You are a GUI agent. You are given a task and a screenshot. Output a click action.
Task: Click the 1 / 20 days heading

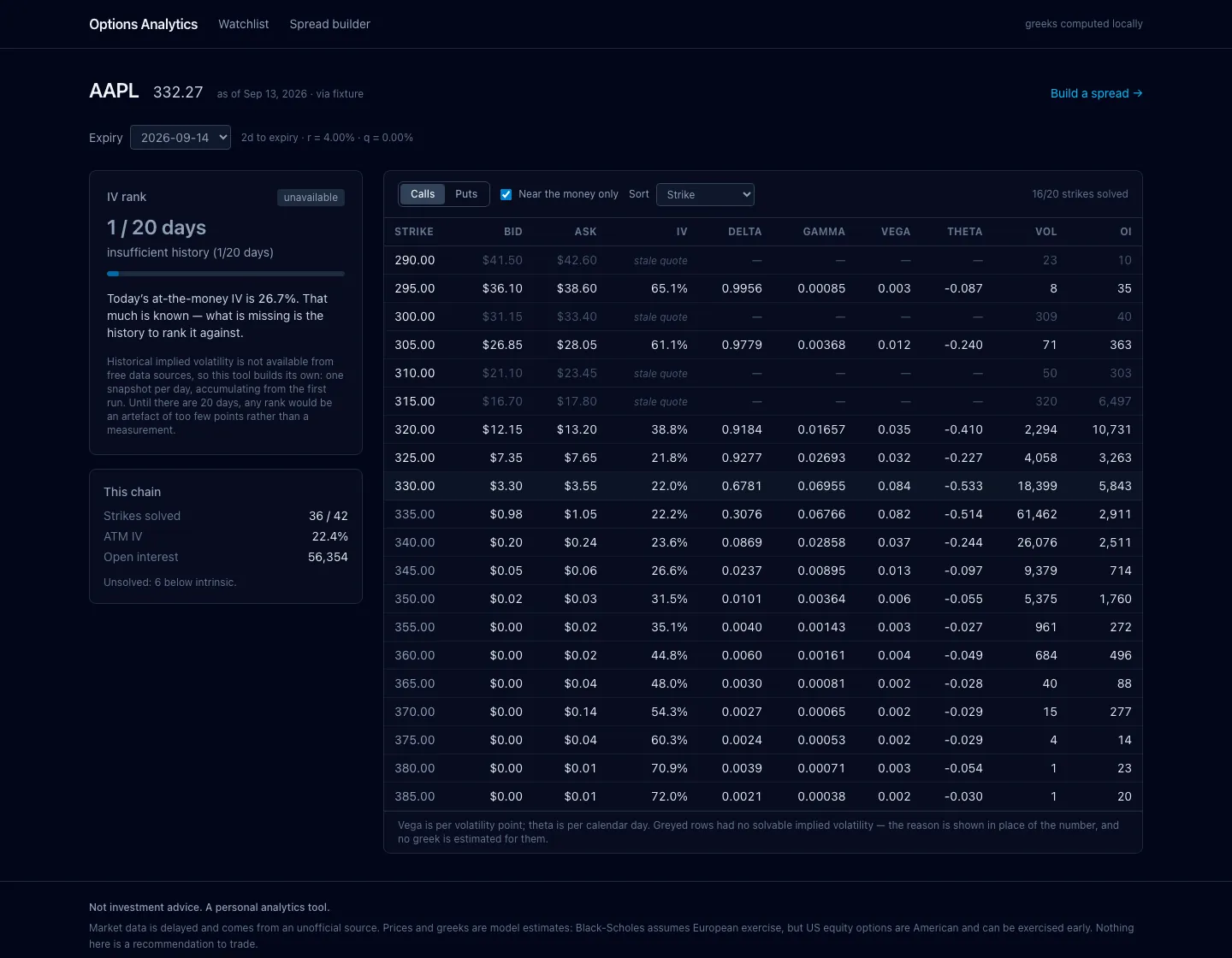pos(157,228)
